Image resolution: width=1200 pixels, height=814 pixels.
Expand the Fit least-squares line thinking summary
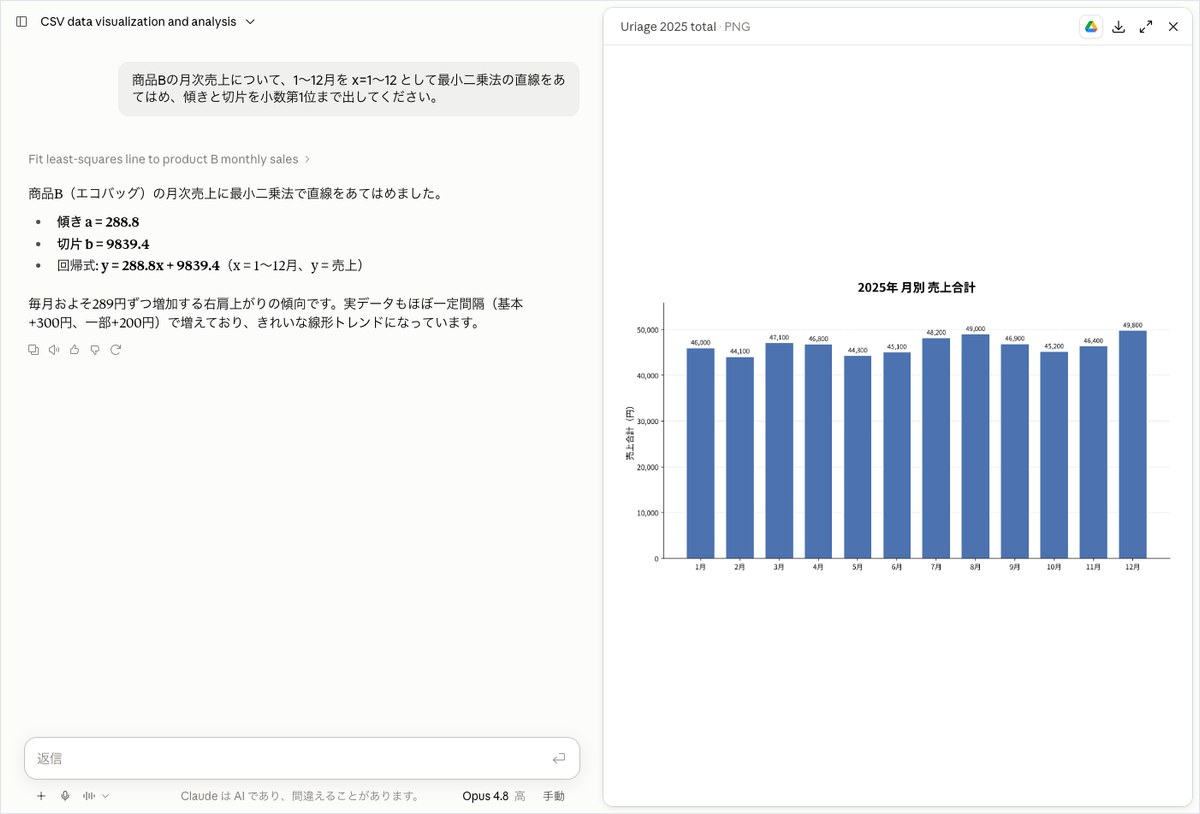(x=169, y=159)
